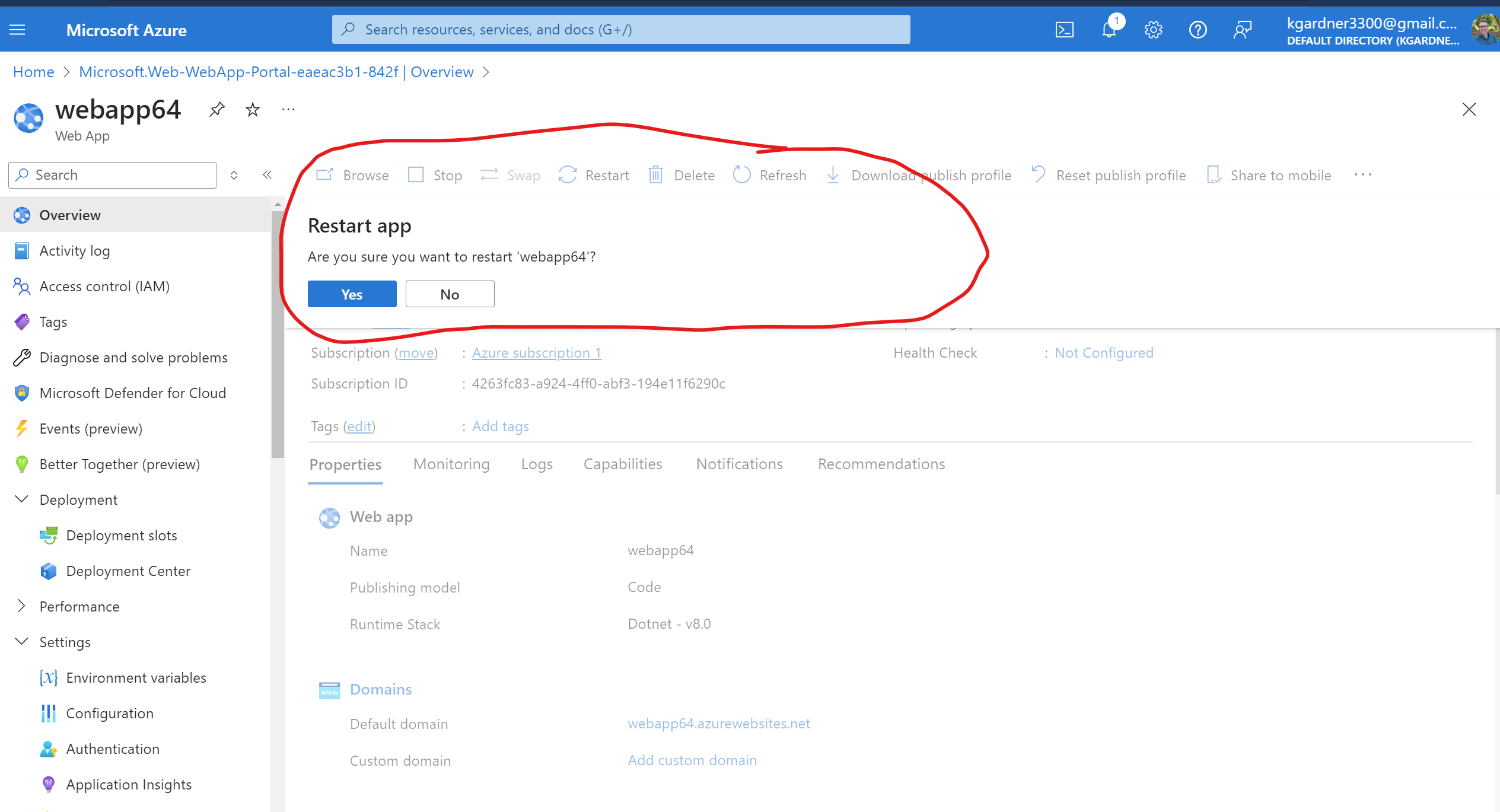Click Browse in the command bar
The image size is (1500, 812).
(352, 175)
